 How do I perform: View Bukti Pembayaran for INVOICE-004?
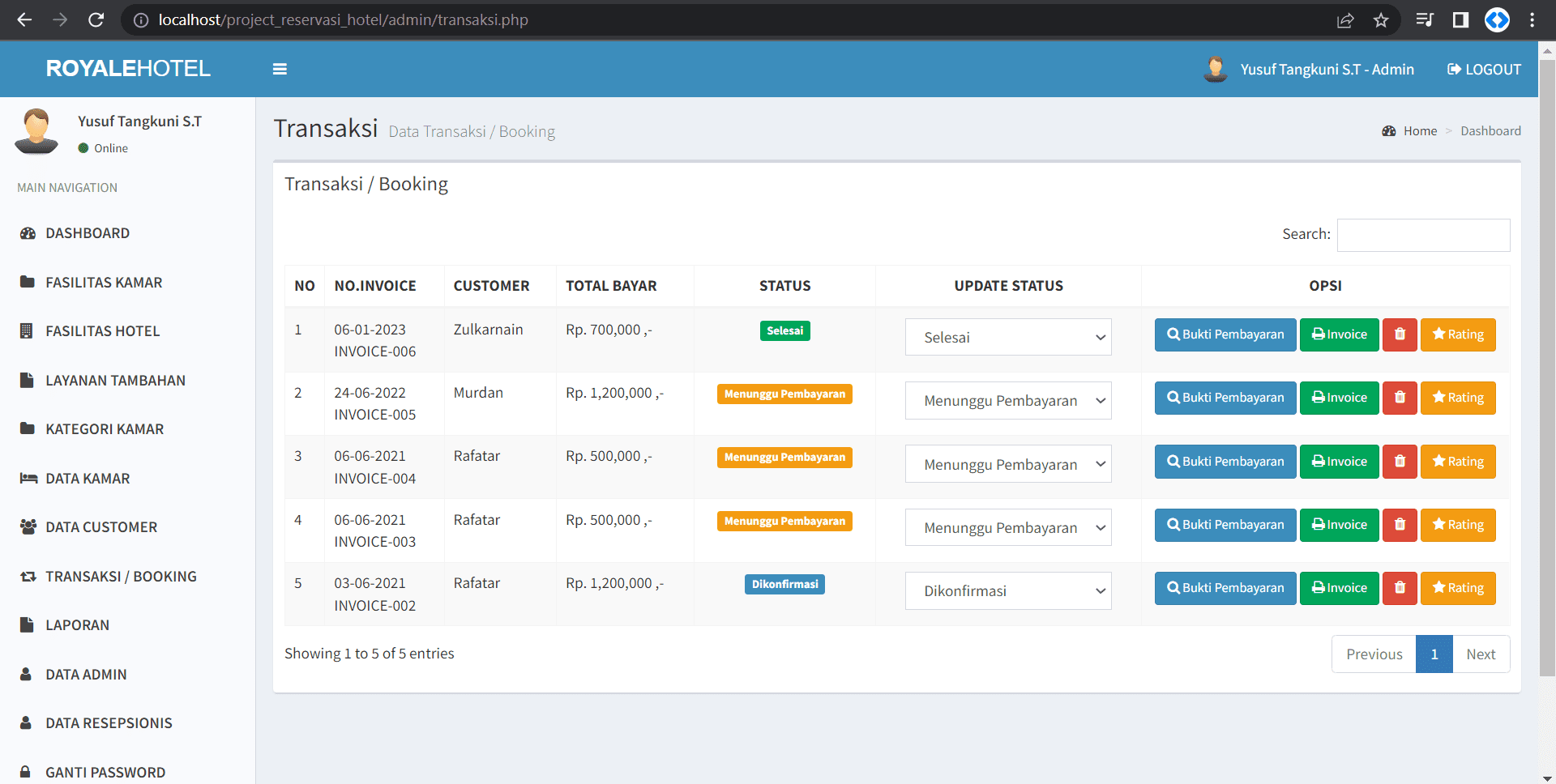click(x=1225, y=462)
